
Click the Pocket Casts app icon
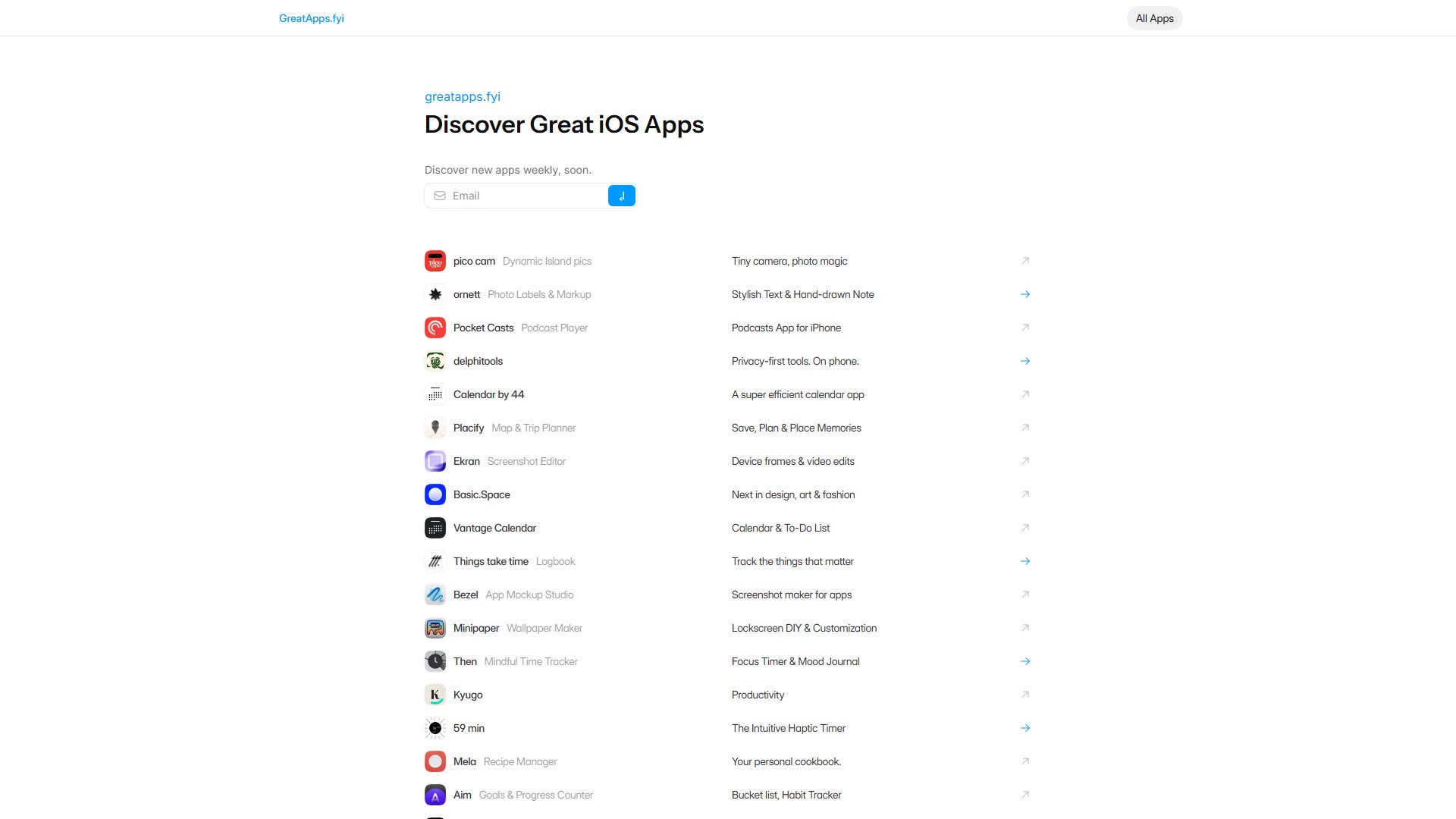click(435, 328)
